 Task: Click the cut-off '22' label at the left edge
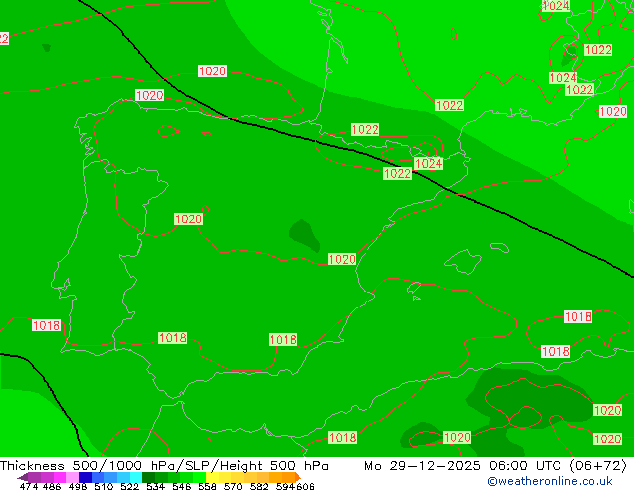coord(4,39)
